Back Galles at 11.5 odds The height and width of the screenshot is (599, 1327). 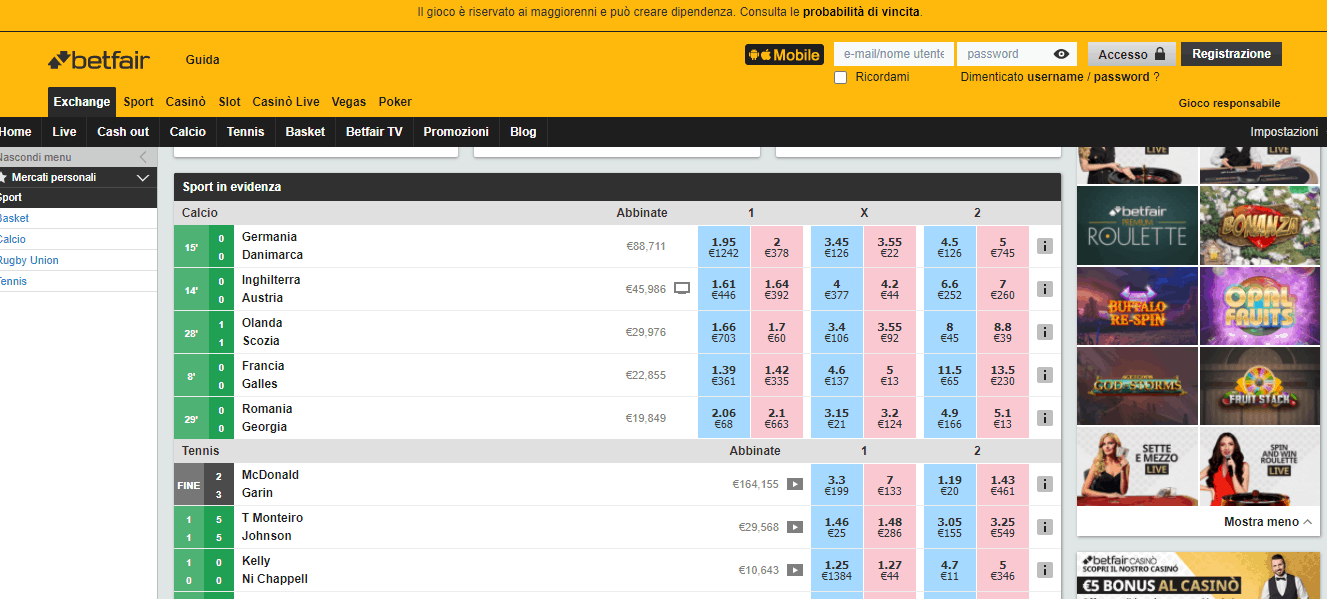(x=950, y=376)
